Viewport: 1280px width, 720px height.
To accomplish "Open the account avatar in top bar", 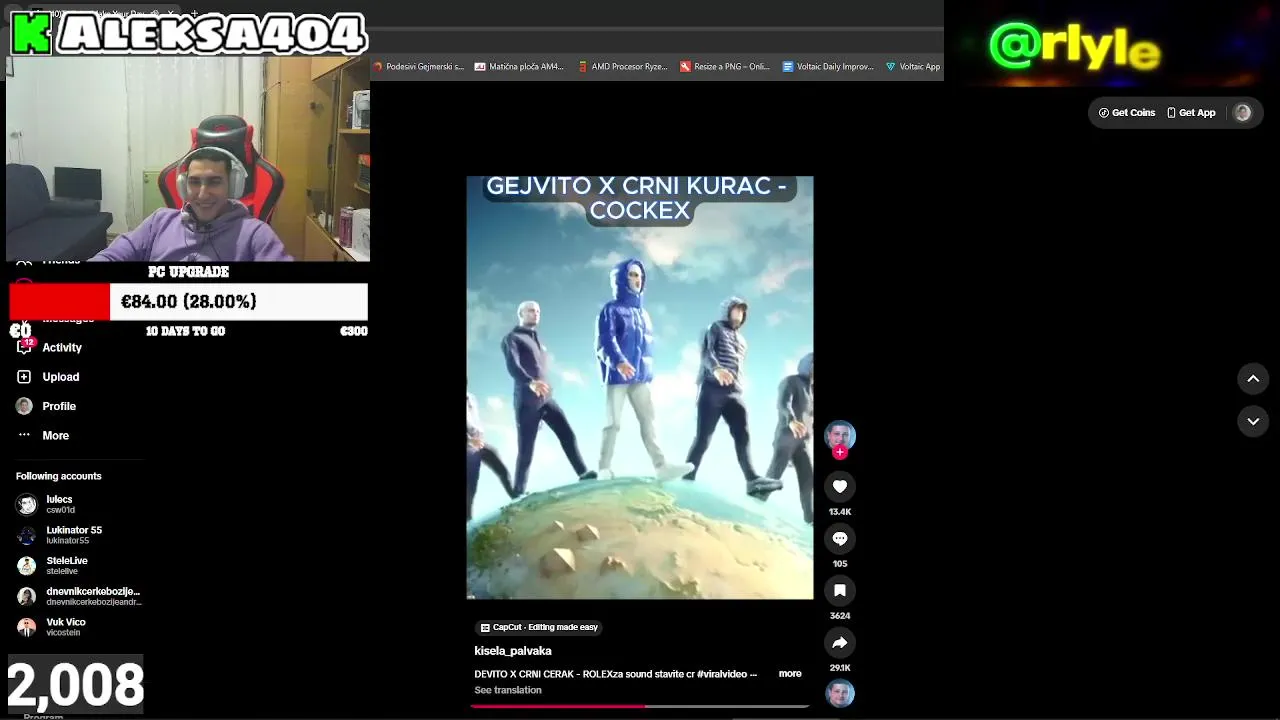I will coord(1243,113).
